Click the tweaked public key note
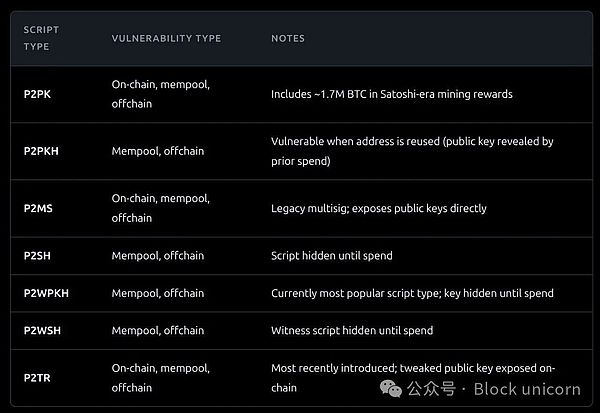 point(412,368)
